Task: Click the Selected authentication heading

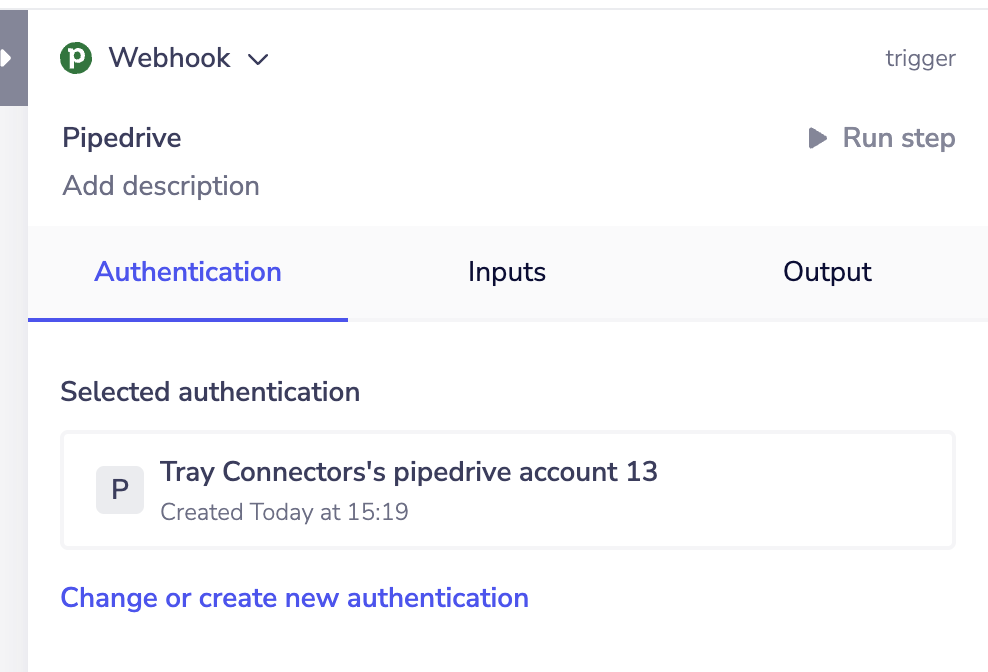Action: pos(210,391)
